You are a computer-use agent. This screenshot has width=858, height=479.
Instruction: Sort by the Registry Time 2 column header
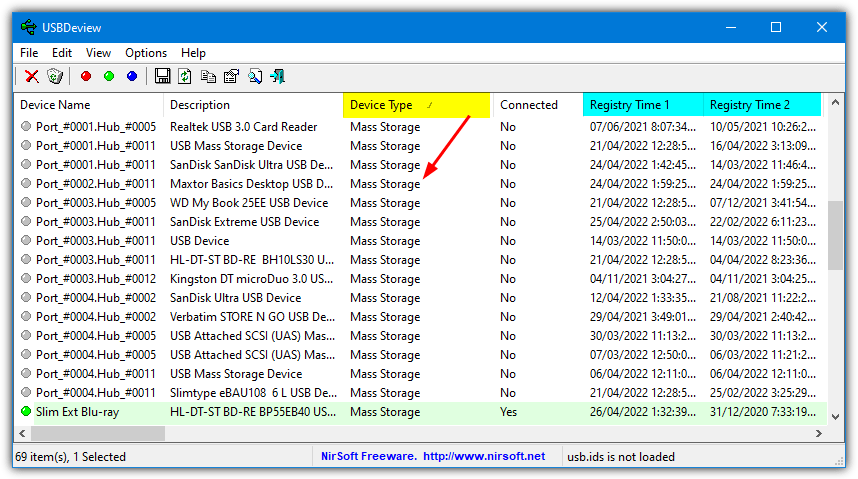coord(762,105)
